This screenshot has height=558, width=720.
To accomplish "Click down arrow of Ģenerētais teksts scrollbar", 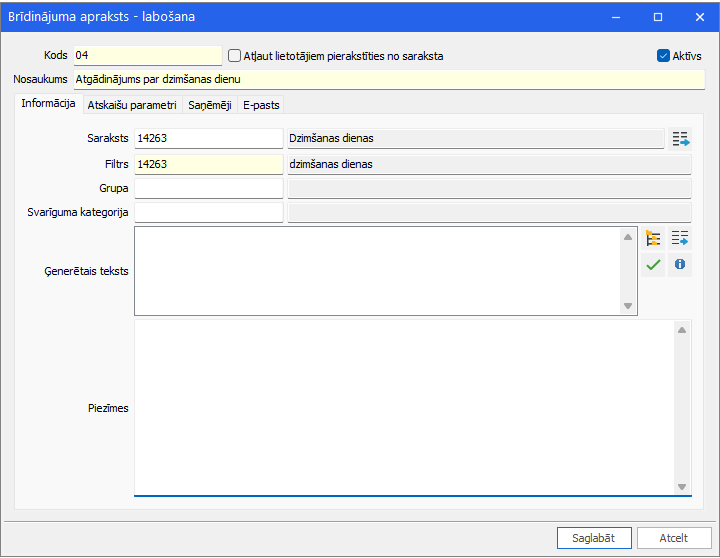I will click(628, 306).
